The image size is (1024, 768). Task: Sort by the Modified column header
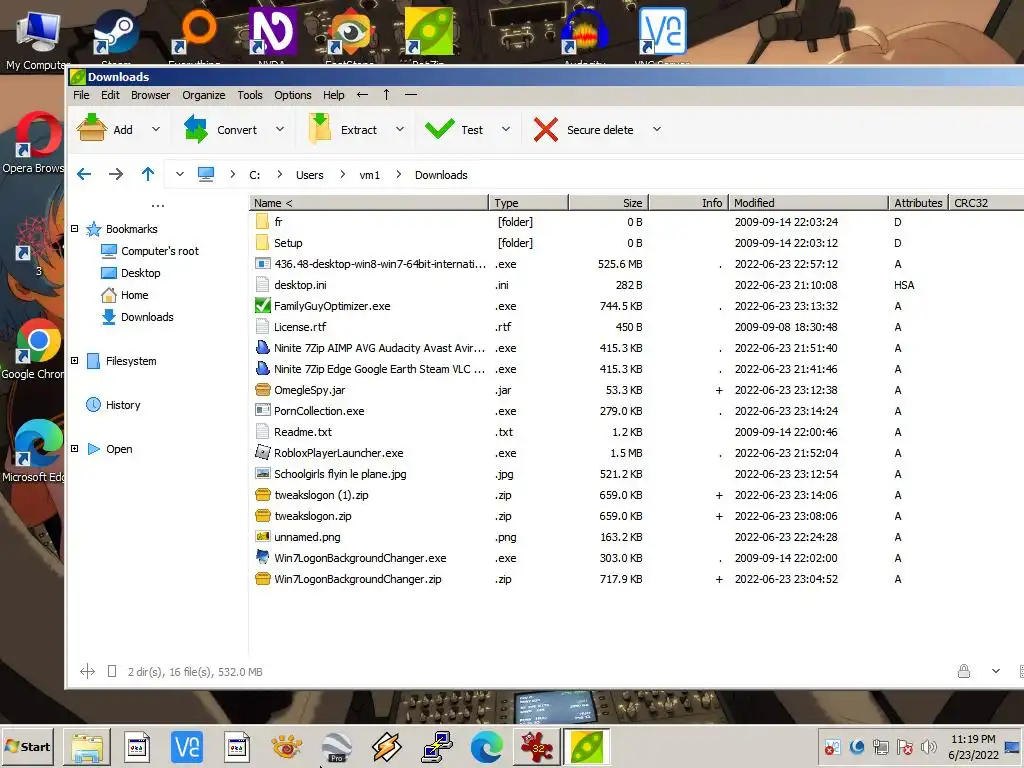pos(808,202)
